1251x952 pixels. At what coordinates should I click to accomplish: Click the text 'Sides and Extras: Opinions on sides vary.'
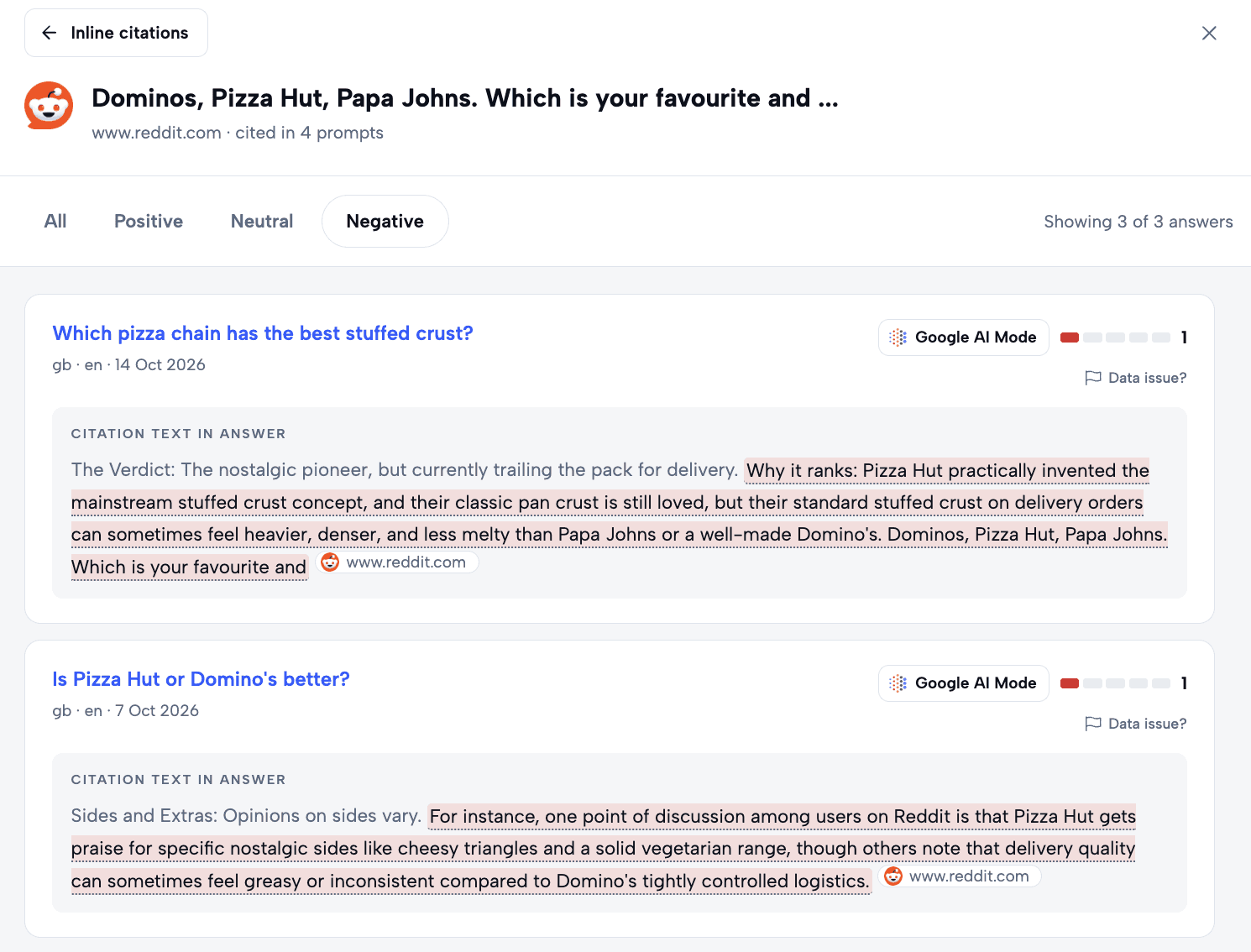click(247, 816)
